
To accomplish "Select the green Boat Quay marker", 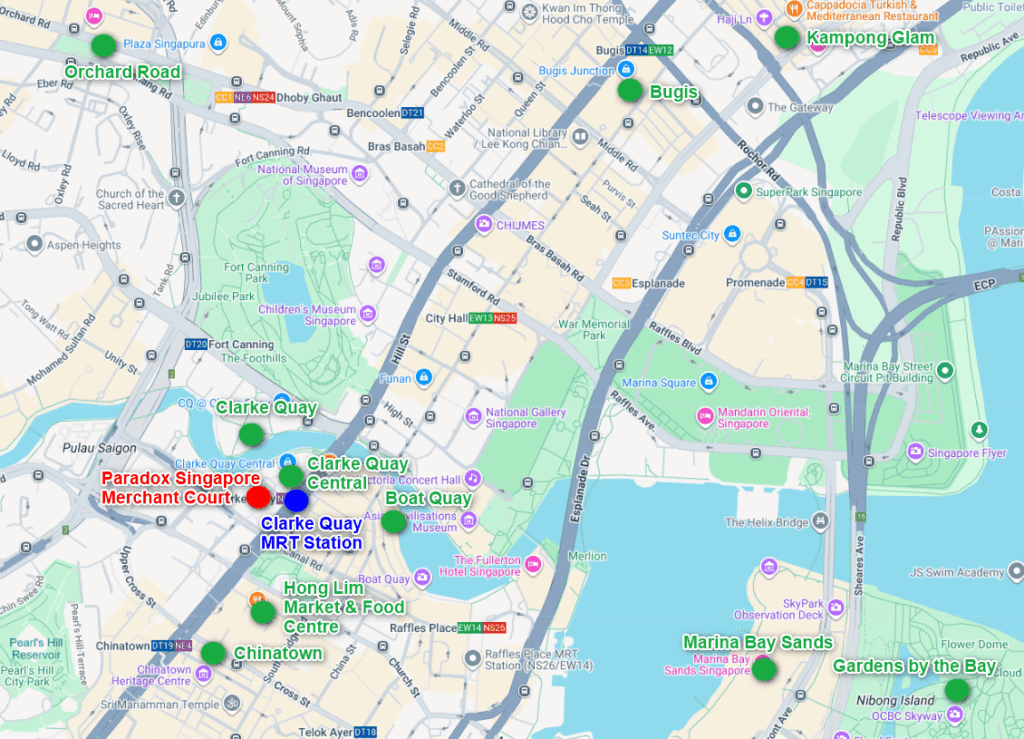I will pos(394,521).
